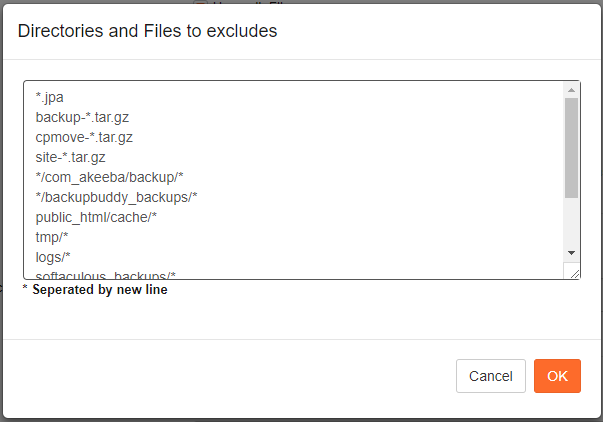
Task: Click the textarea resize handle corner
Action: (x=574, y=273)
